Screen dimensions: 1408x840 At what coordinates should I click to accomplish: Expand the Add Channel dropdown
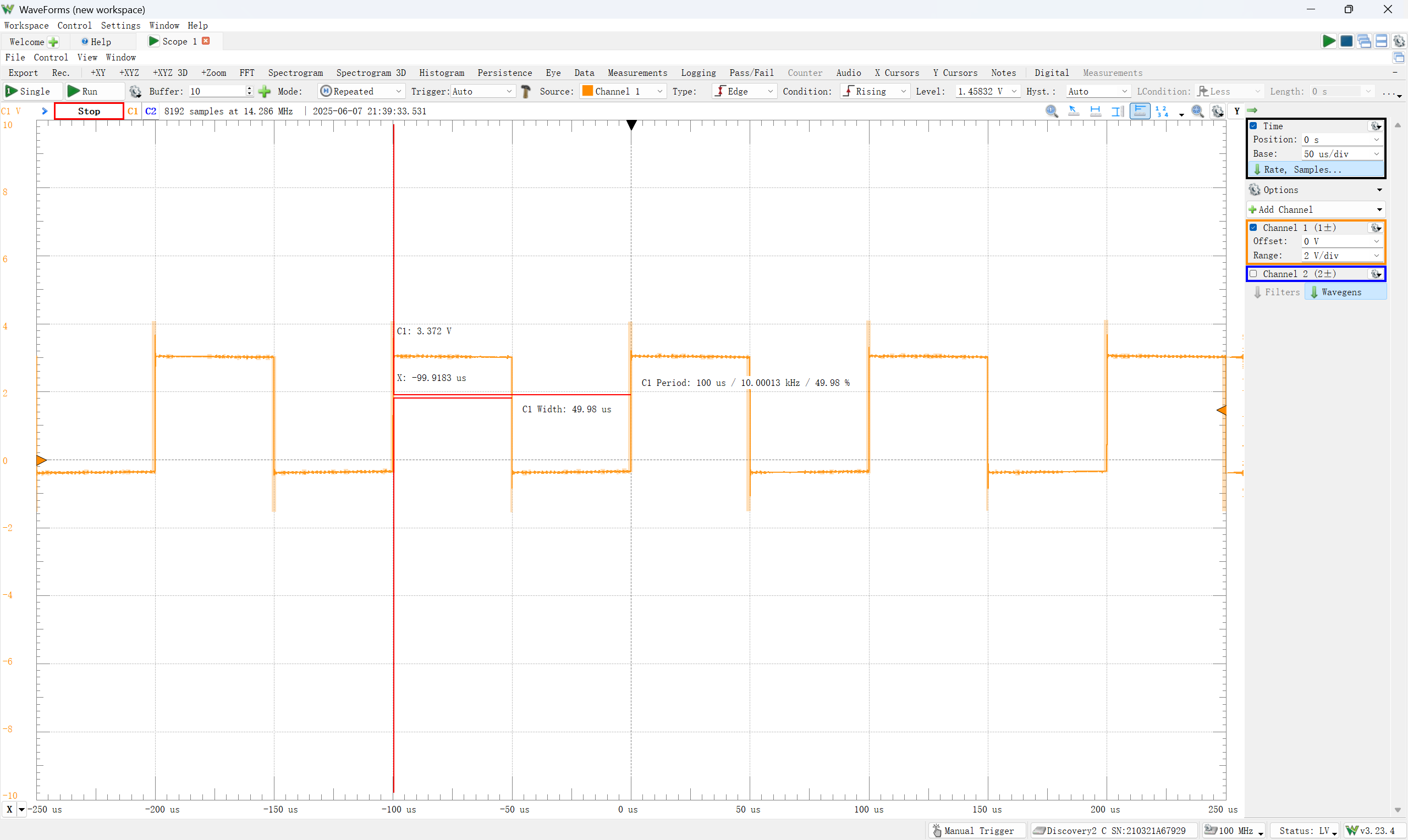coord(1379,209)
